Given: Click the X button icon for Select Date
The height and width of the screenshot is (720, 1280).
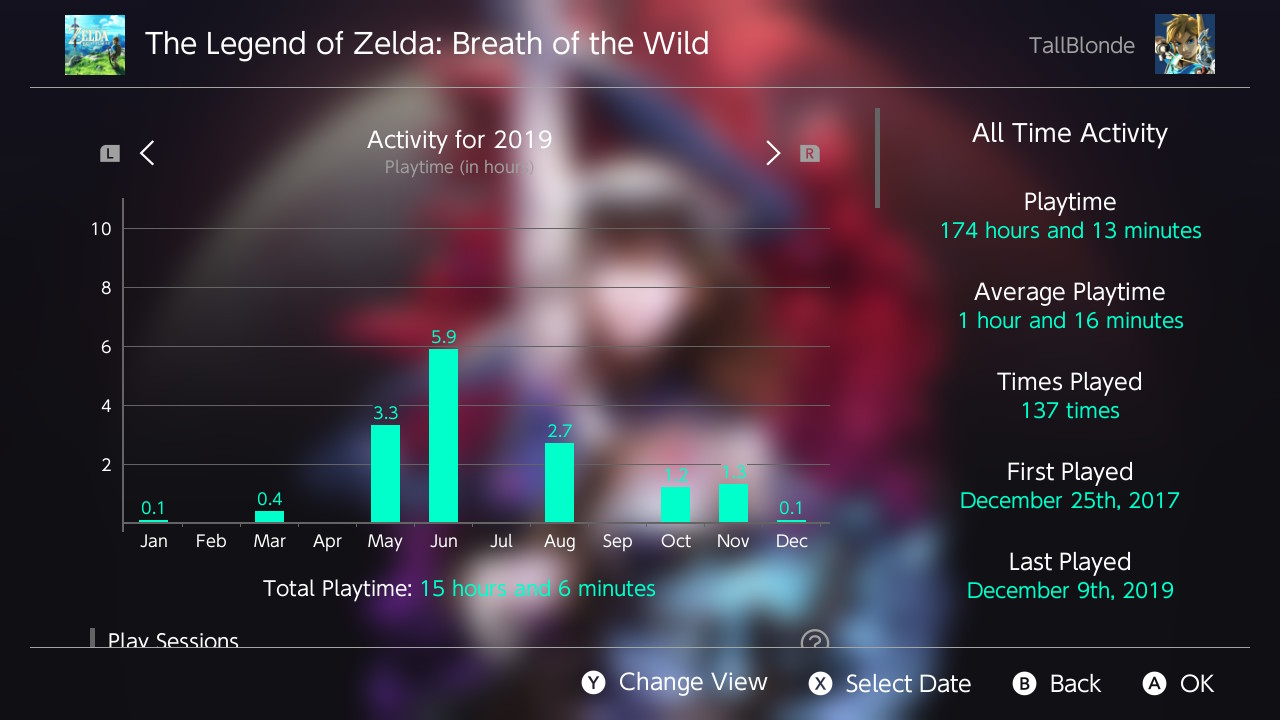Looking at the screenshot, I should 820,684.
